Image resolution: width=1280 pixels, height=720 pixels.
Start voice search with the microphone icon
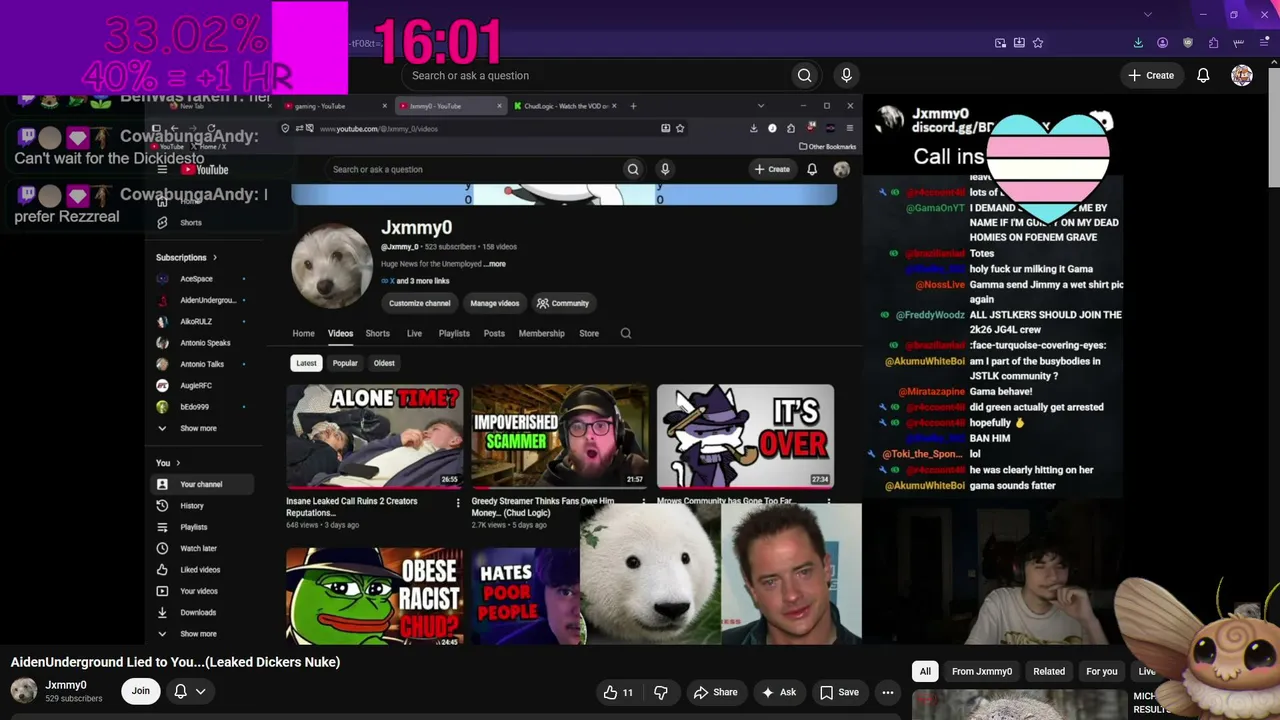(846, 76)
